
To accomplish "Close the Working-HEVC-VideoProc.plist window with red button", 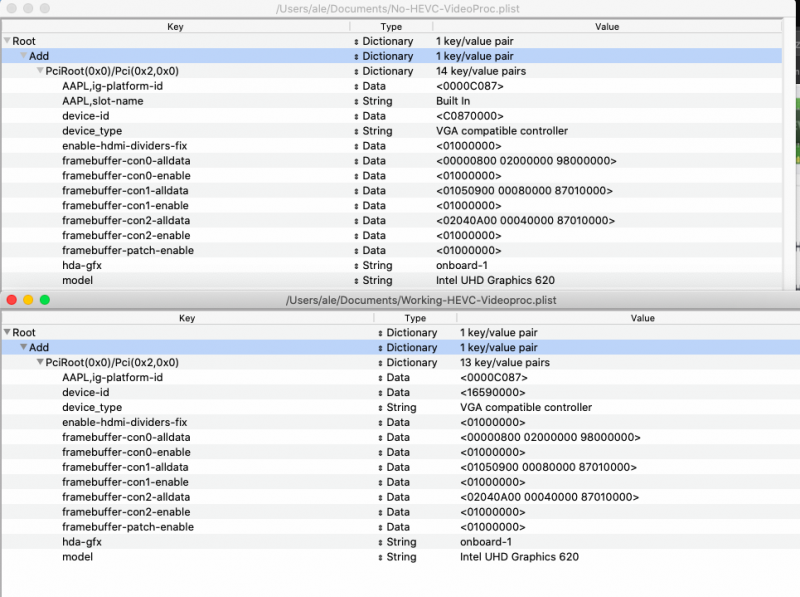I will point(12,300).
